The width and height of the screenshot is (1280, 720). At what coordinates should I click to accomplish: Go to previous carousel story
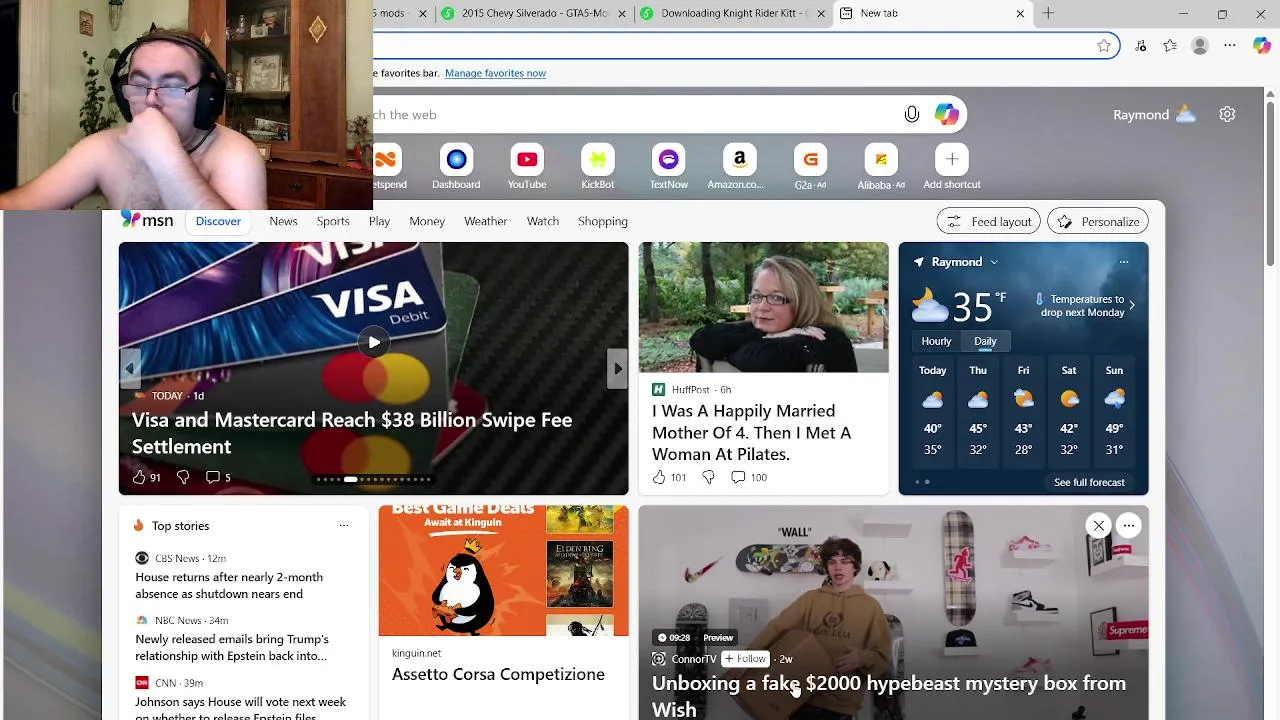[x=129, y=368]
